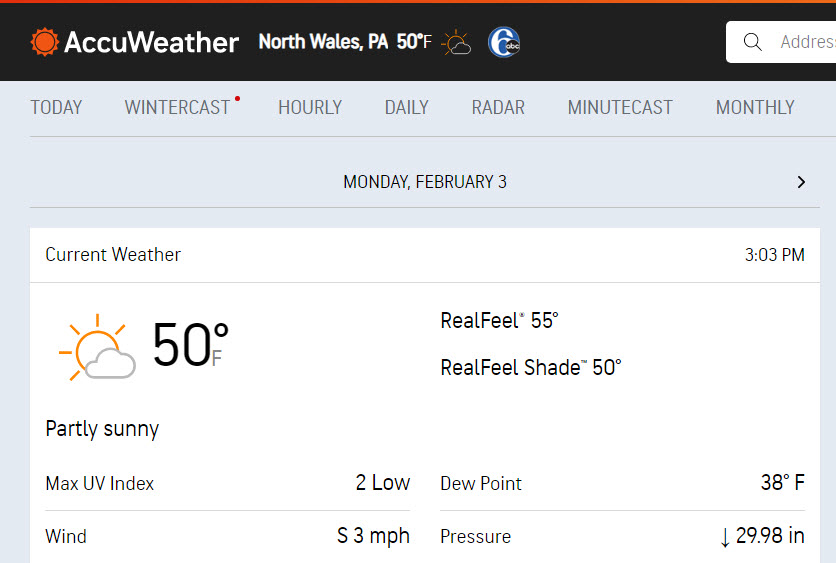Switch to the Hourly tab
Viewport: 836px width, 563px height.
[x=310, y=108]
